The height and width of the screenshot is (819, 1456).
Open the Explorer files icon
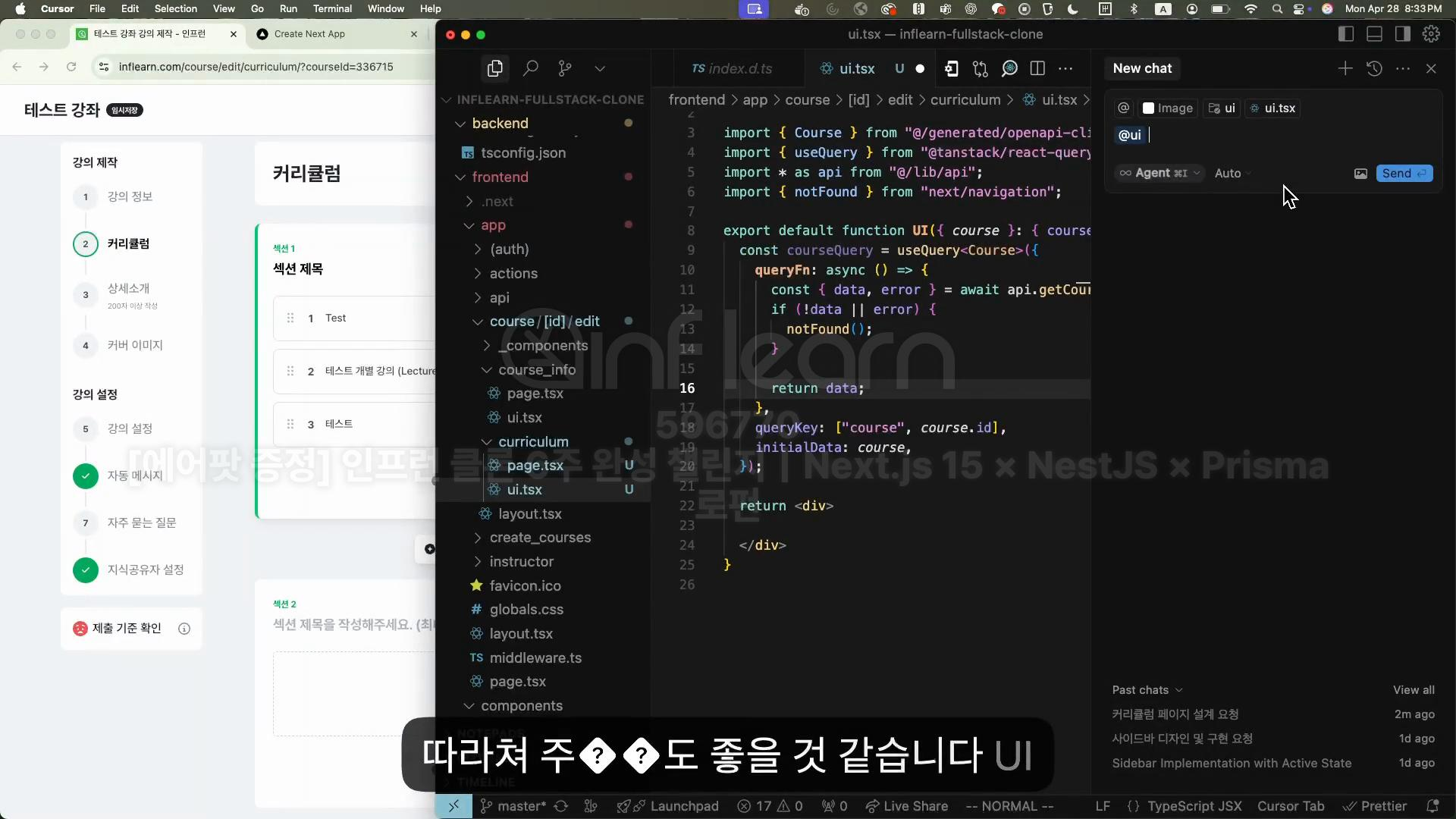[x=495, y=68]
